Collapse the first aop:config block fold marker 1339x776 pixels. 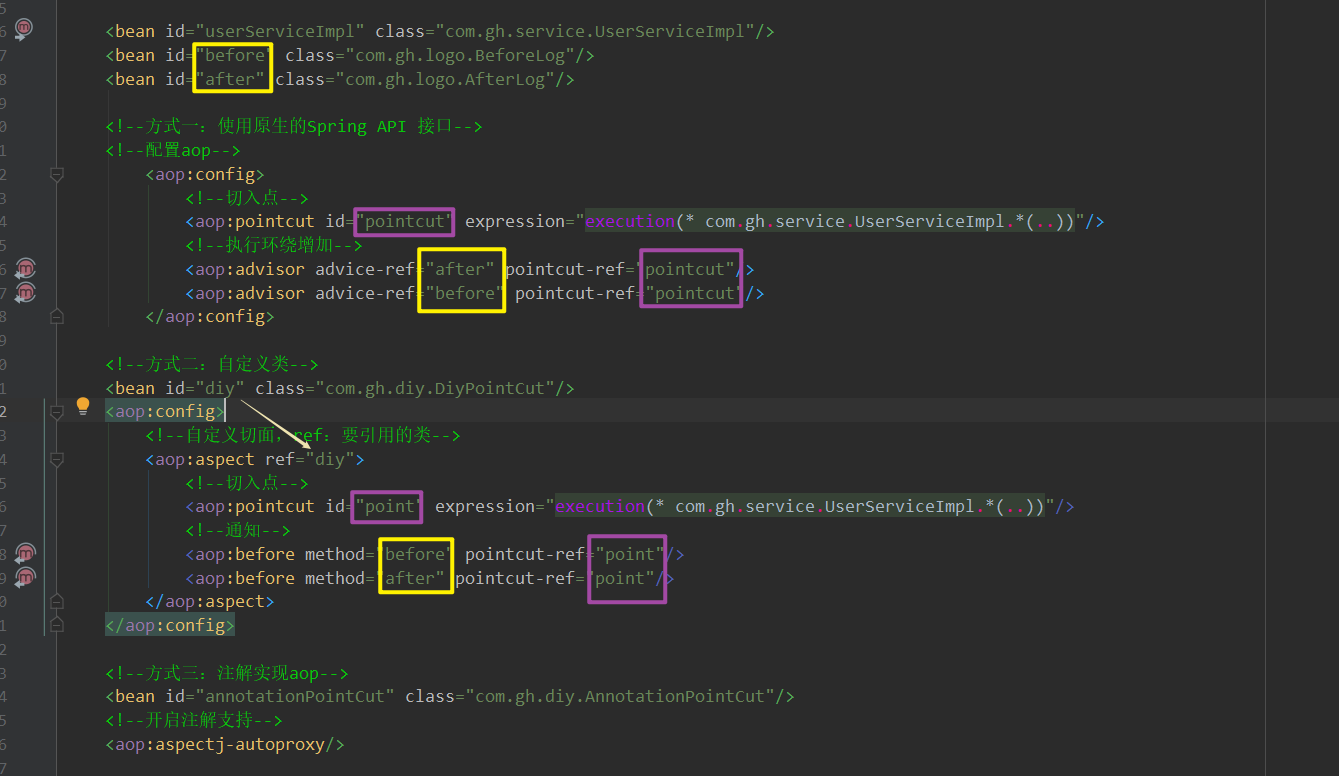click(x=57, y=174)
